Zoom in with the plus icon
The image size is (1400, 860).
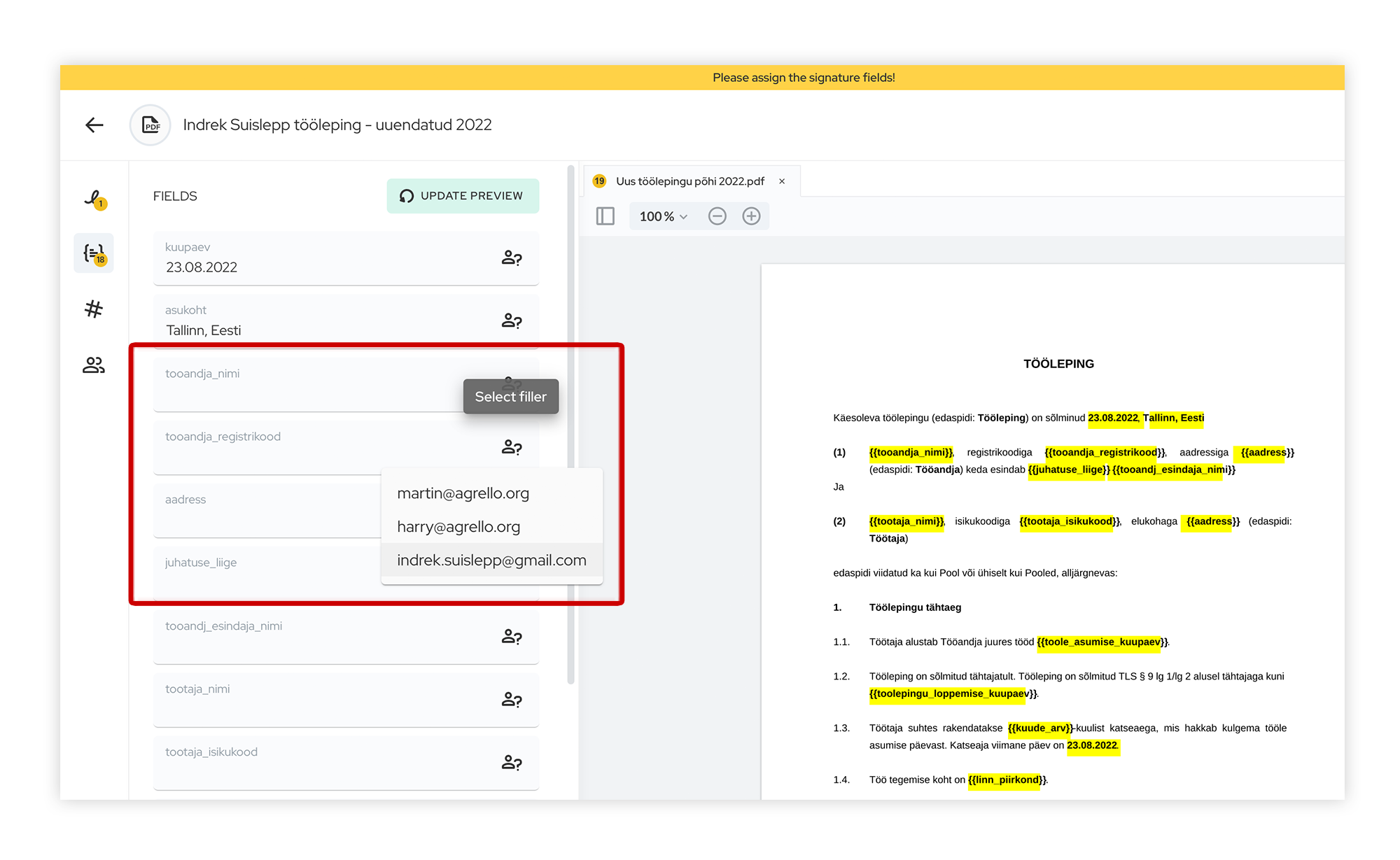click(x=751, y=216)
